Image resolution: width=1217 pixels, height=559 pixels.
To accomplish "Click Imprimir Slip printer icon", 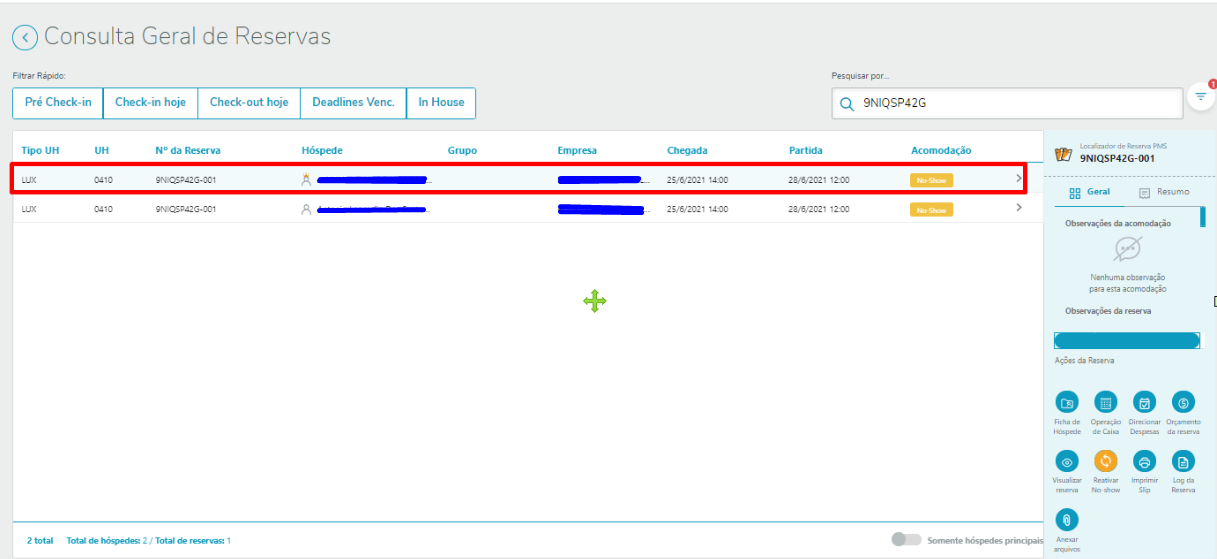I will click(x=1145, y=461).
